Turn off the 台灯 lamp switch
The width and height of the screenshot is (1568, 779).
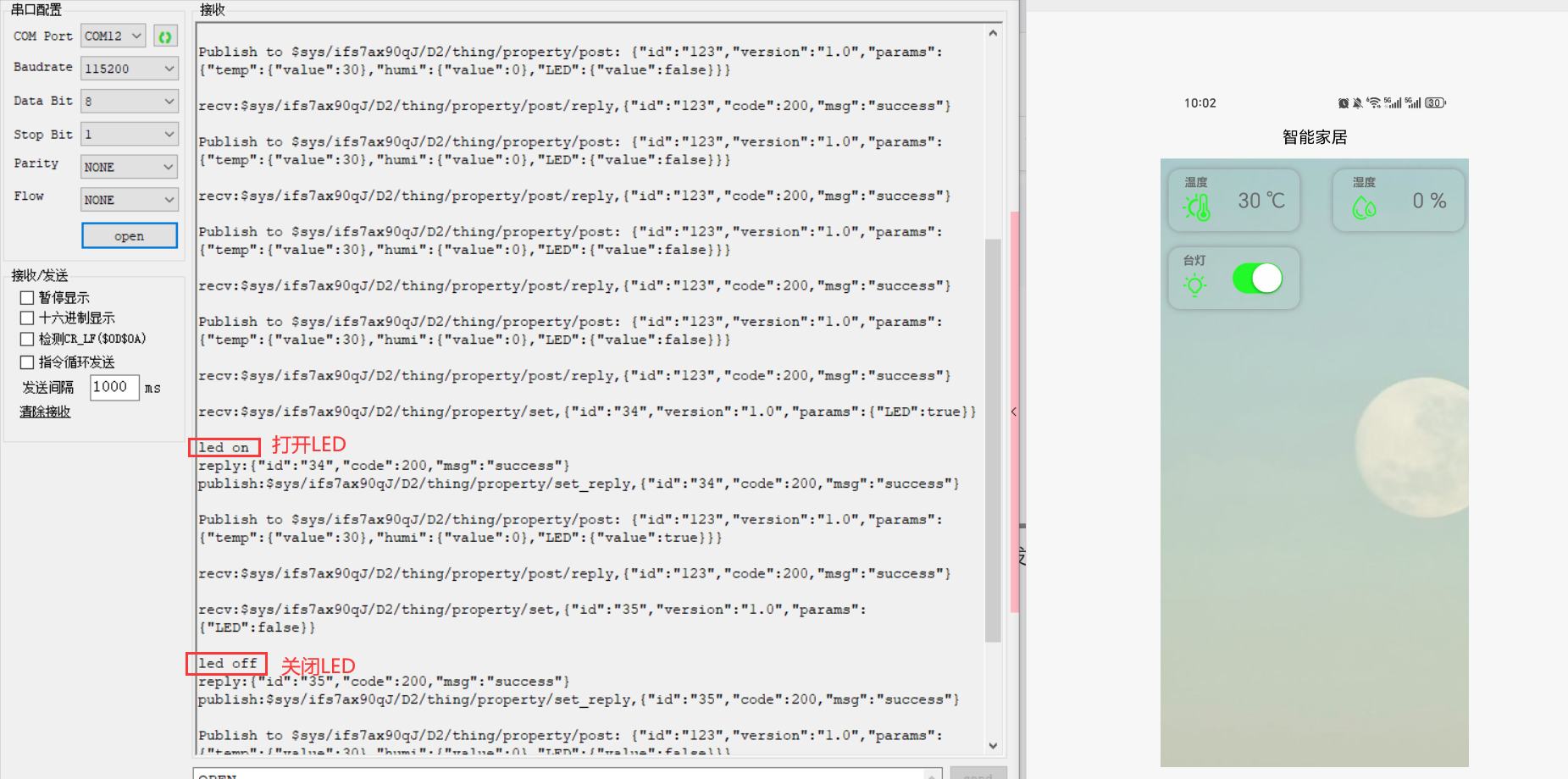click(x=1257, y=278)
